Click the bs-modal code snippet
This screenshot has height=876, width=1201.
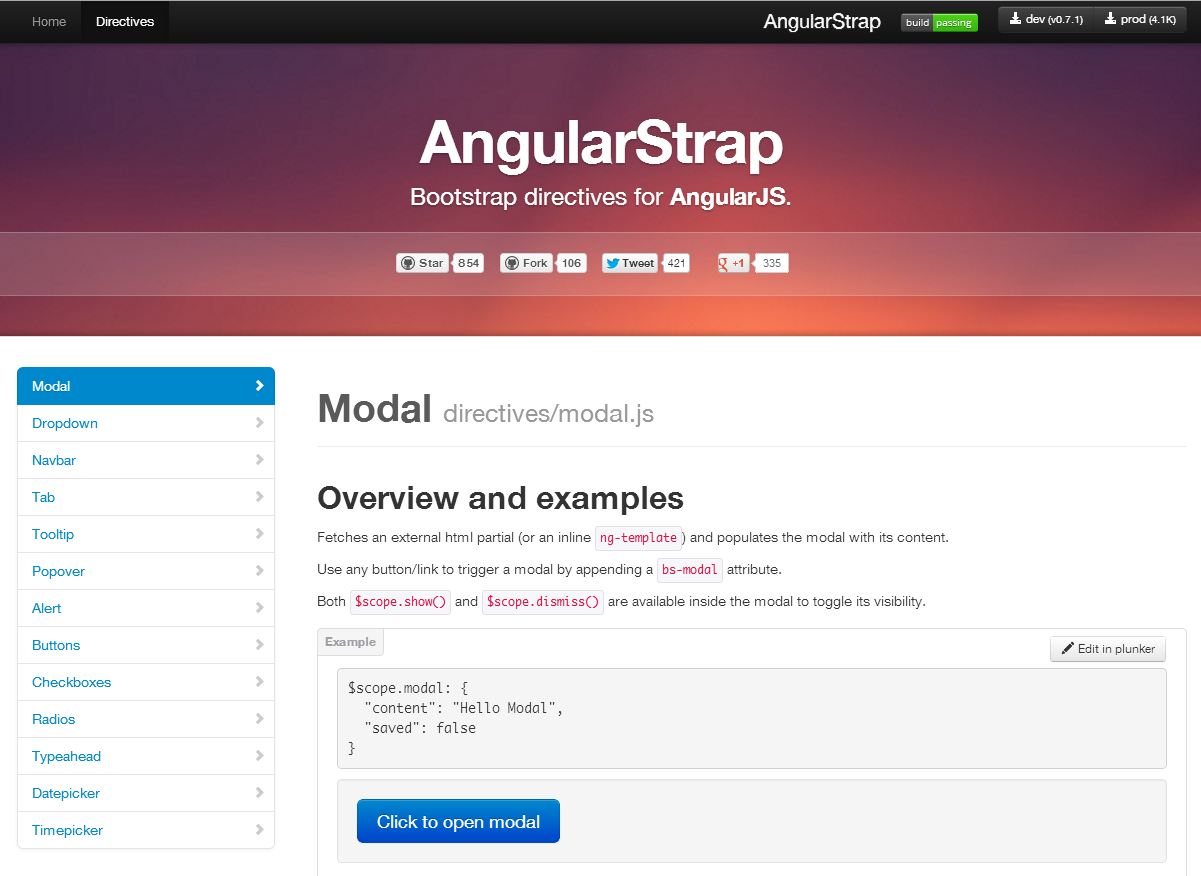(690, 570)
